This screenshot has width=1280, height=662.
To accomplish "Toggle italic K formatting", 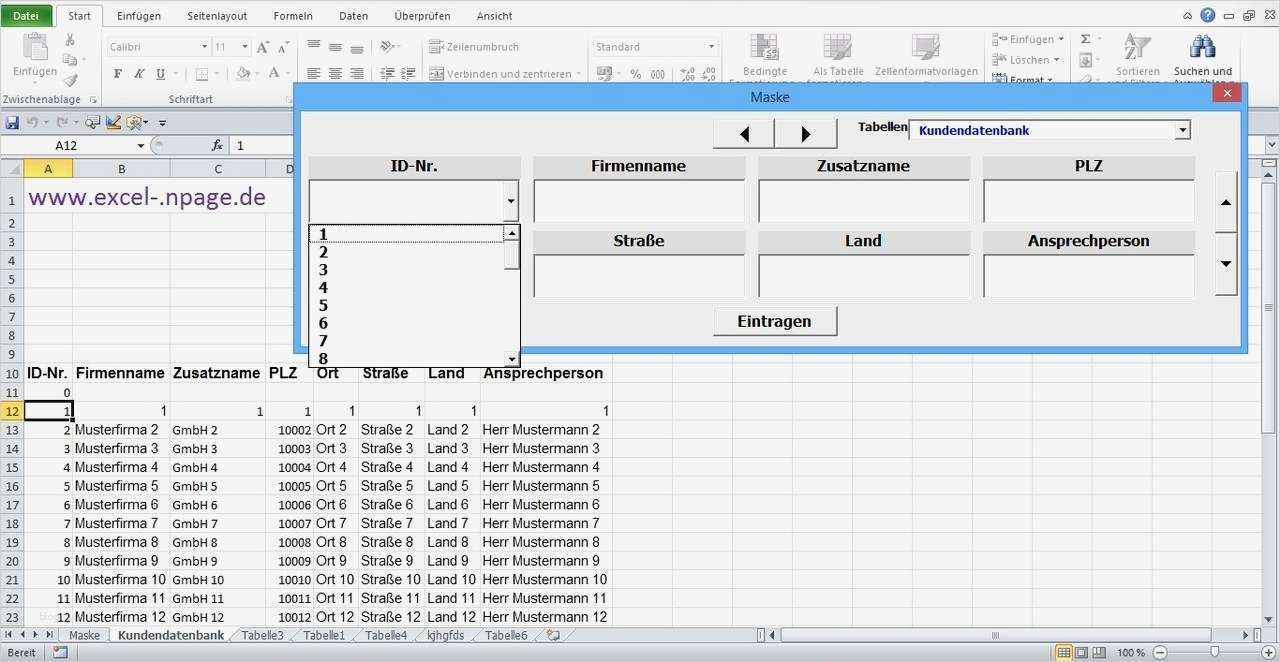I will pos(139,74).
